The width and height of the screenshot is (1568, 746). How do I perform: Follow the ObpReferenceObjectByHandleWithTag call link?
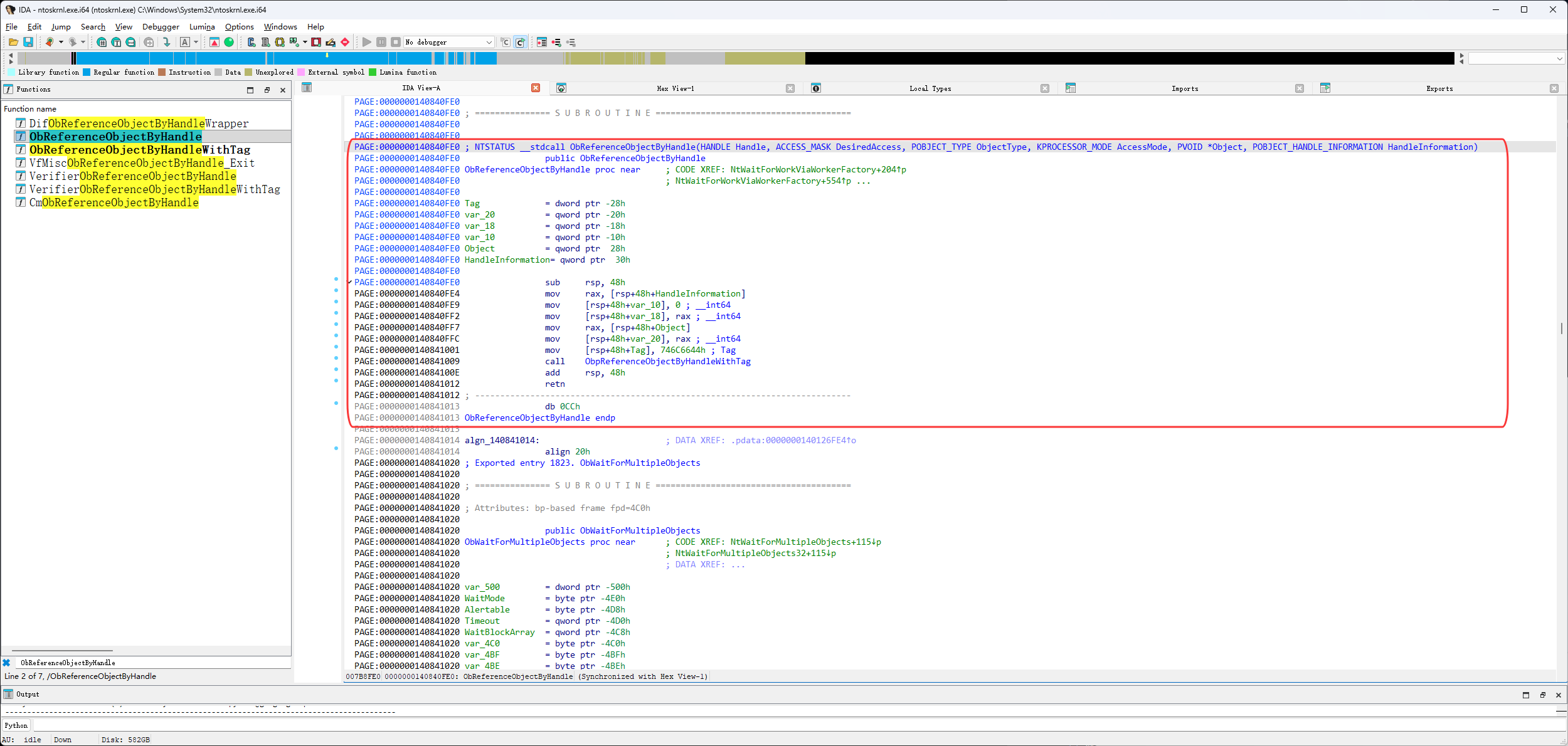pos(667,361)
